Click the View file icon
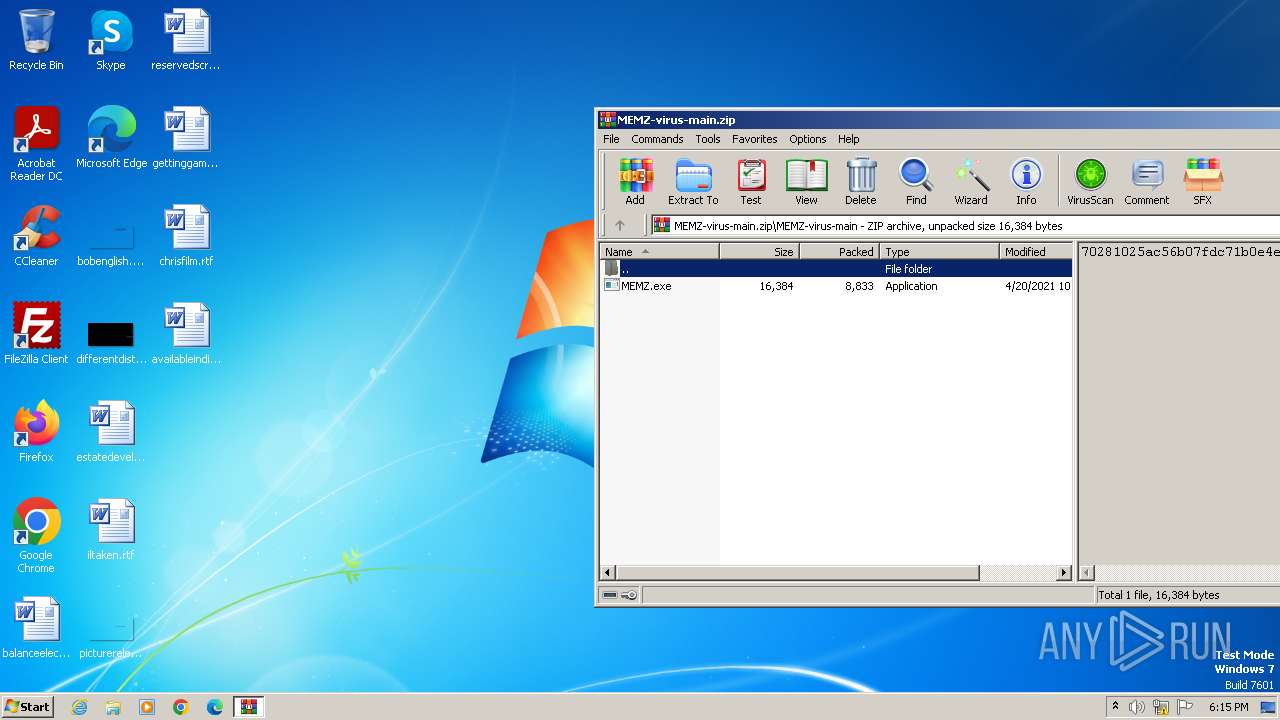The height and width of the screenshot is (720, 1280). point(806,181)
